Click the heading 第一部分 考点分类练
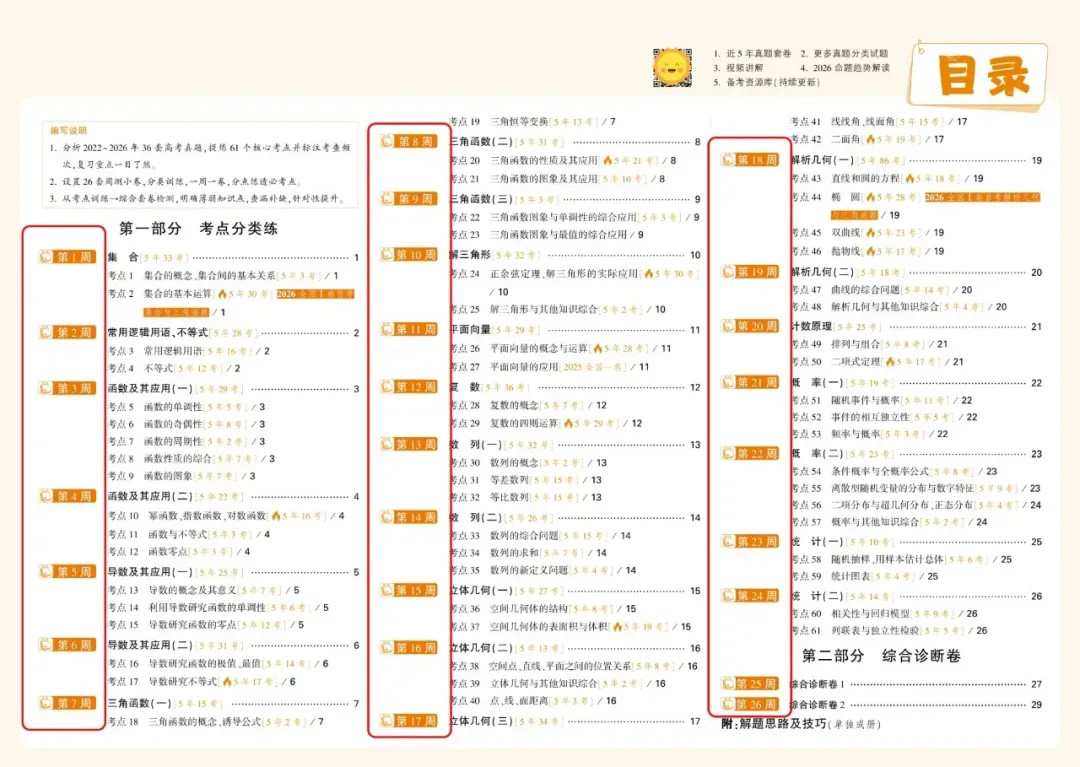1080x767 pixels. click(x=198, y=229)
